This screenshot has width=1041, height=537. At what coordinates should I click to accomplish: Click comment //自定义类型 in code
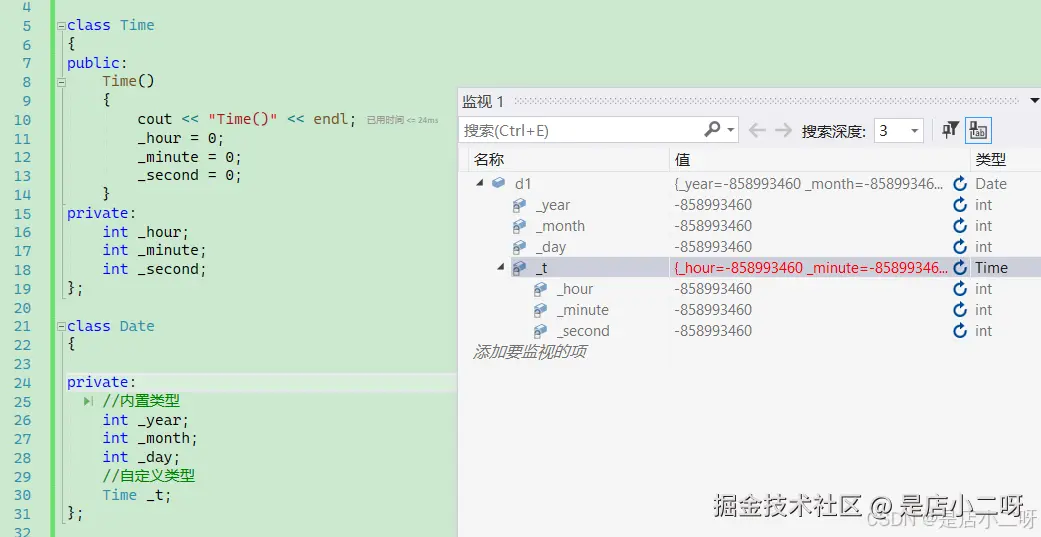coord(149,476)
